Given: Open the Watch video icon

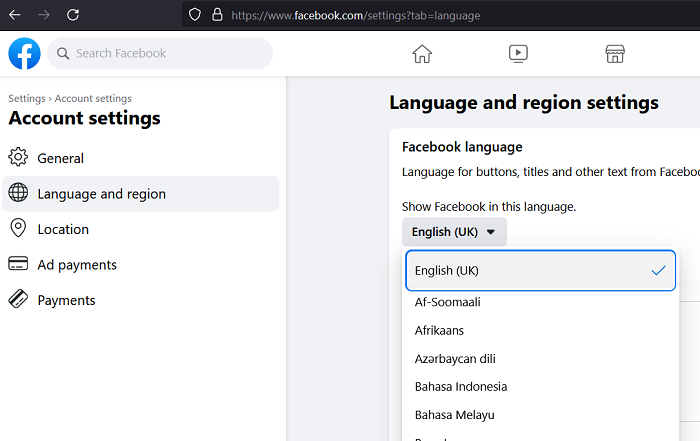Looking at the screenshot, I should 518,54.
